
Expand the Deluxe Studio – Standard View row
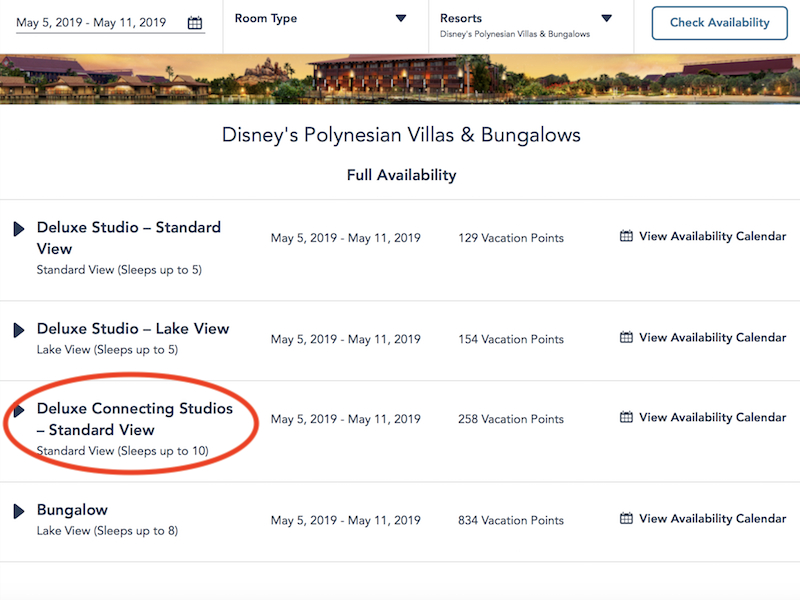point(19,229)
